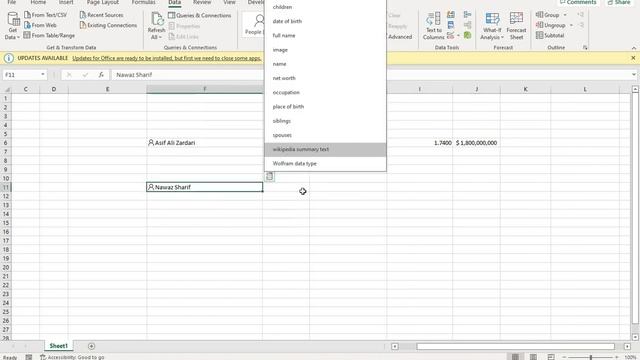Image resolution: width=640 pixels, height=360 pixels.
Task: Import data From Web
Action: [x=40, y=25]
